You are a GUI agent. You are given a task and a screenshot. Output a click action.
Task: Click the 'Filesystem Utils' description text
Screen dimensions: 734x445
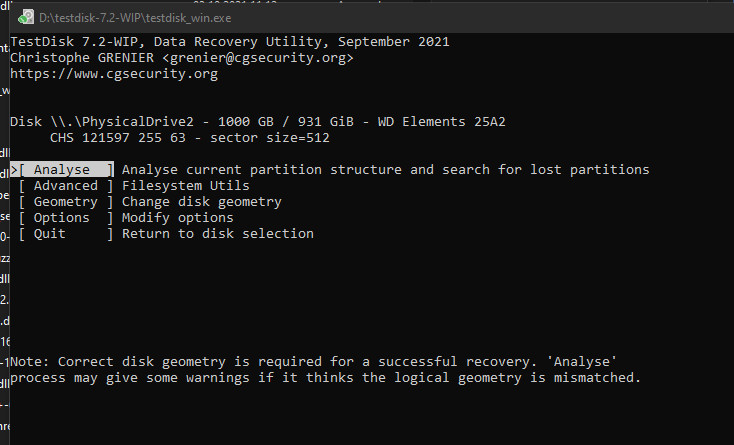[186, 186]
